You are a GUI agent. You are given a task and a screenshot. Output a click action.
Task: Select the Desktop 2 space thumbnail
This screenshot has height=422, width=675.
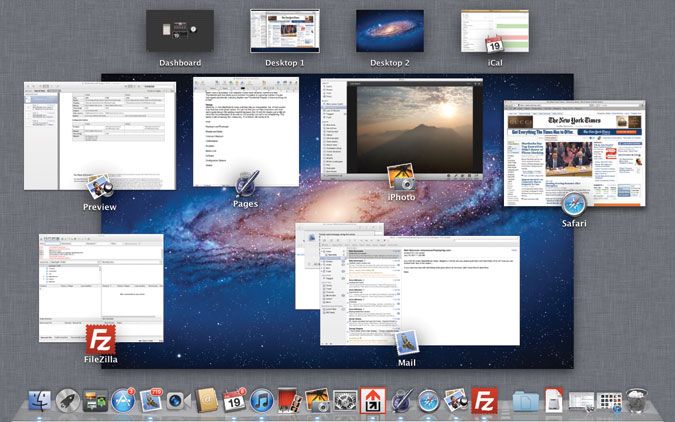tap(389, 31)
